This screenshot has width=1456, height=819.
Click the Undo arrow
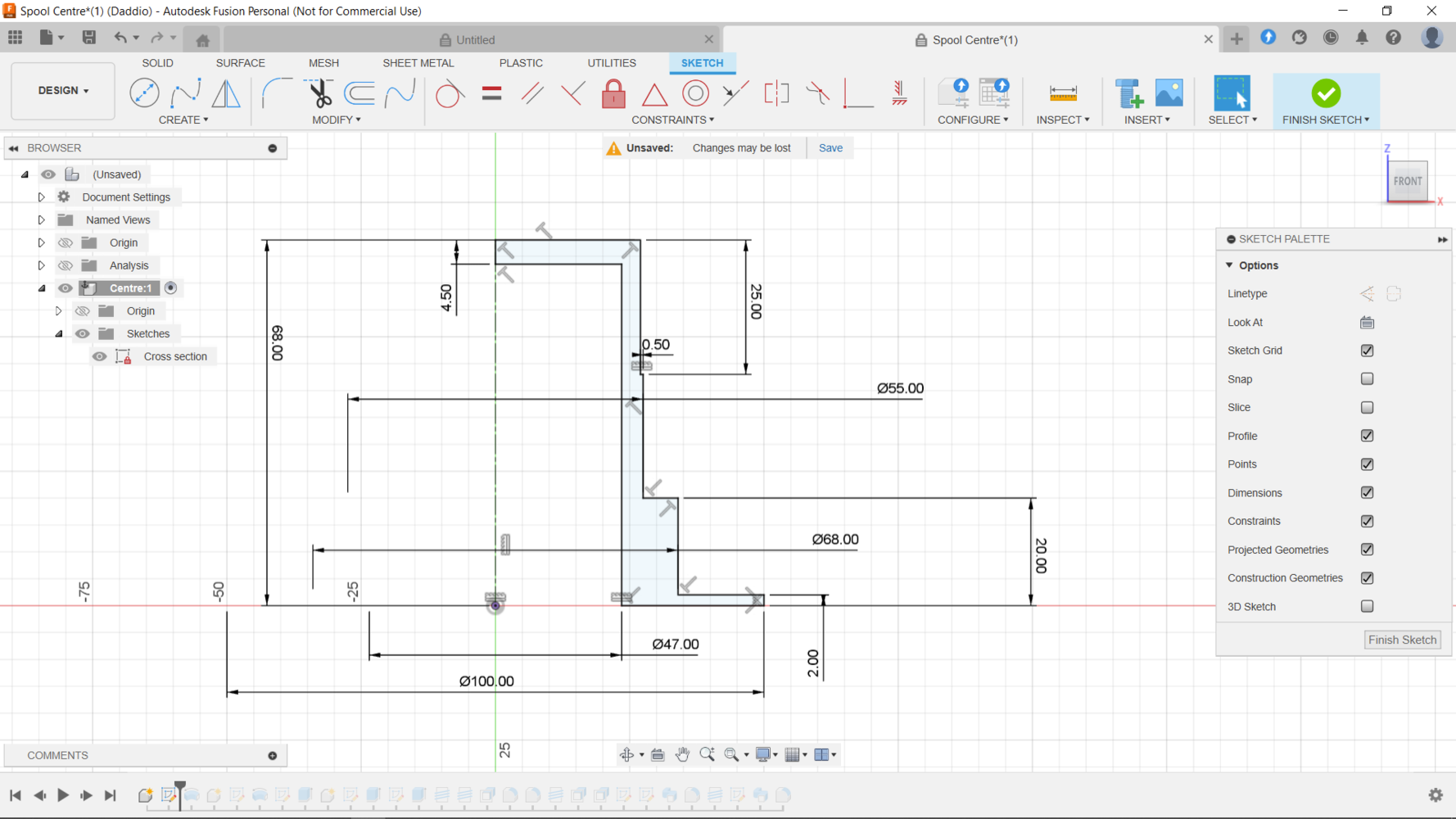120,38
